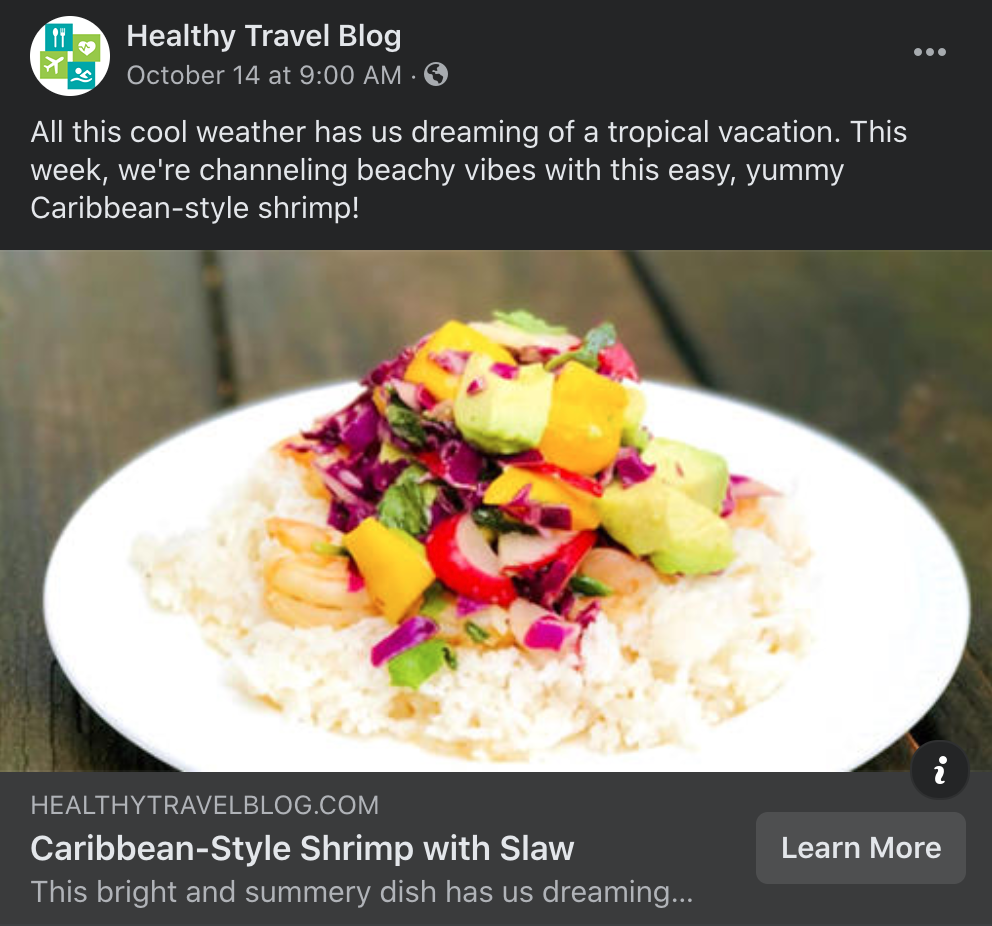Click the info icon on the photo

coord(939,770)
